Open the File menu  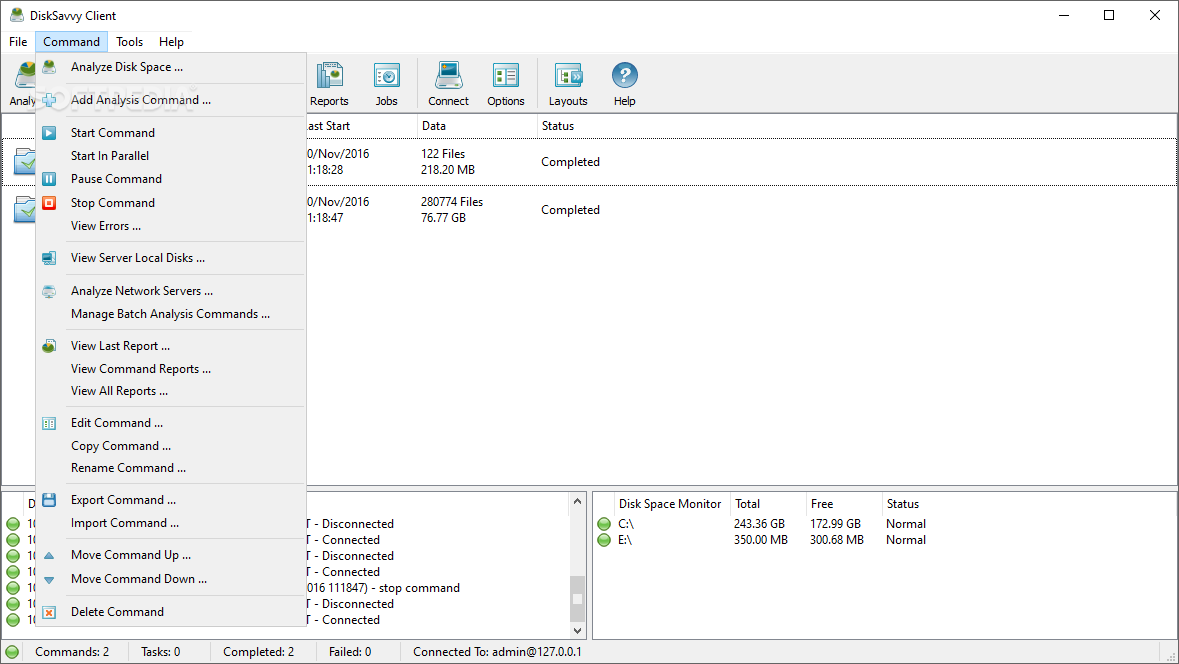pos(18,42)
